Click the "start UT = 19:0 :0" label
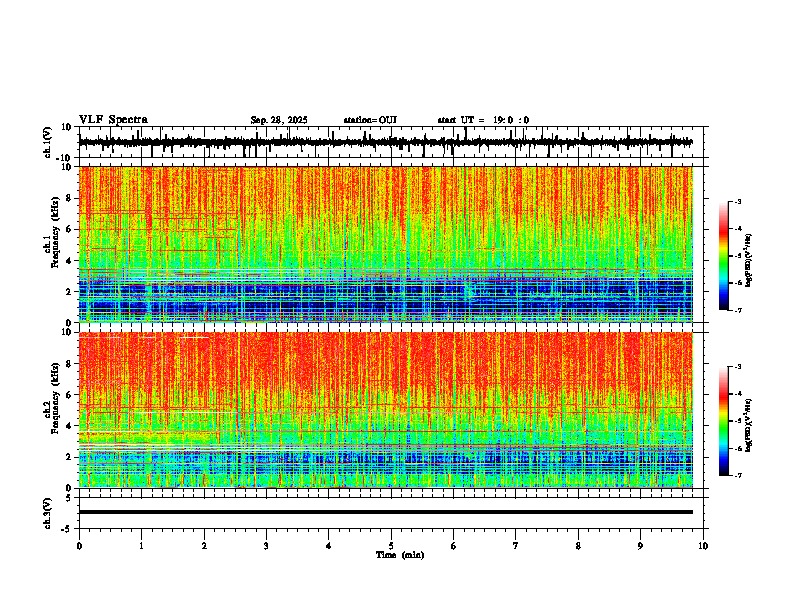 coord(483,120)
